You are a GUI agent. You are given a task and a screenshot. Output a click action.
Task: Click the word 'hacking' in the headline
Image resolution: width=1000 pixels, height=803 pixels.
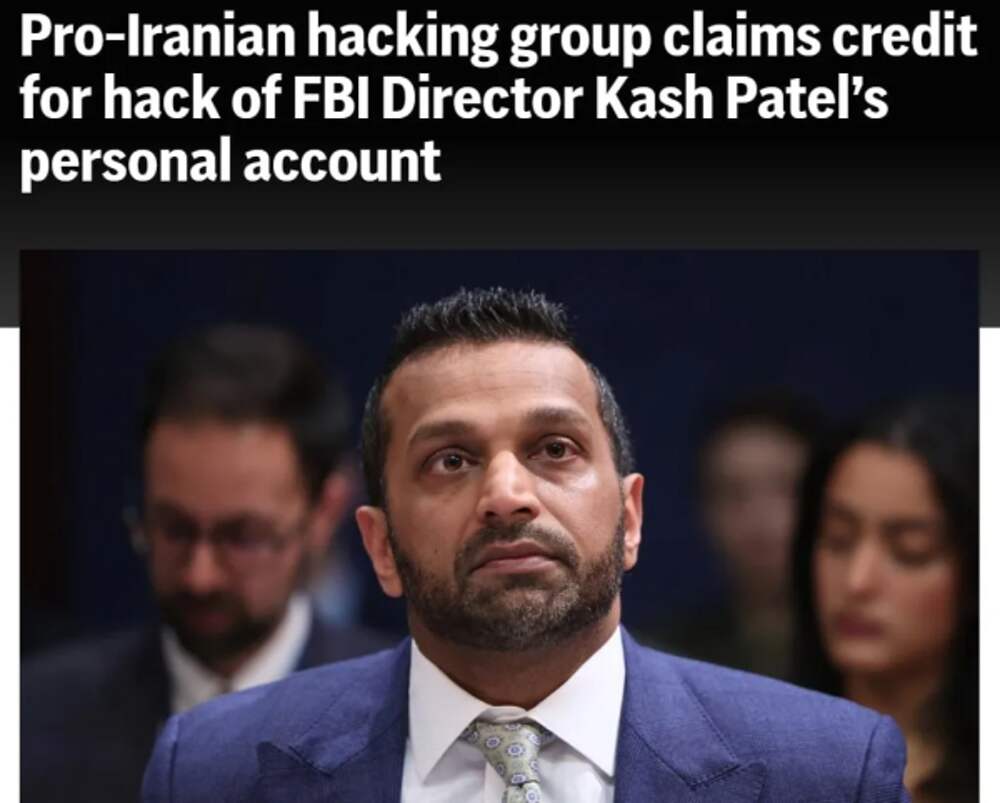(403, 38)
